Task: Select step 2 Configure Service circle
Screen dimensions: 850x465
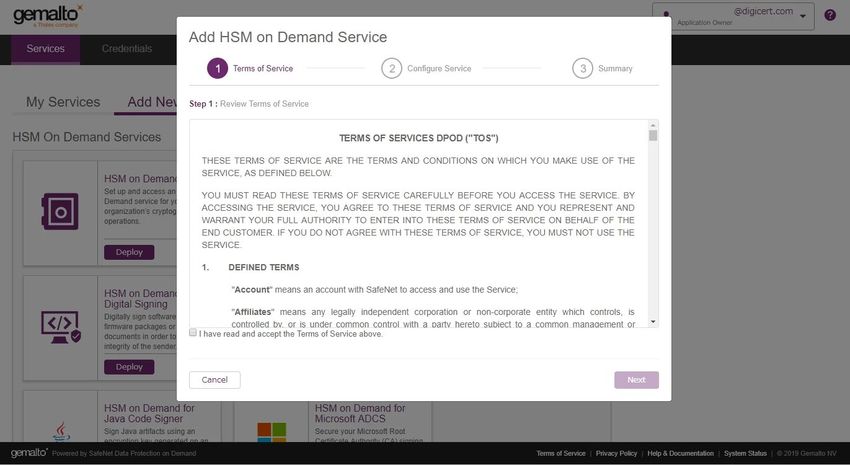Action: 391,68
